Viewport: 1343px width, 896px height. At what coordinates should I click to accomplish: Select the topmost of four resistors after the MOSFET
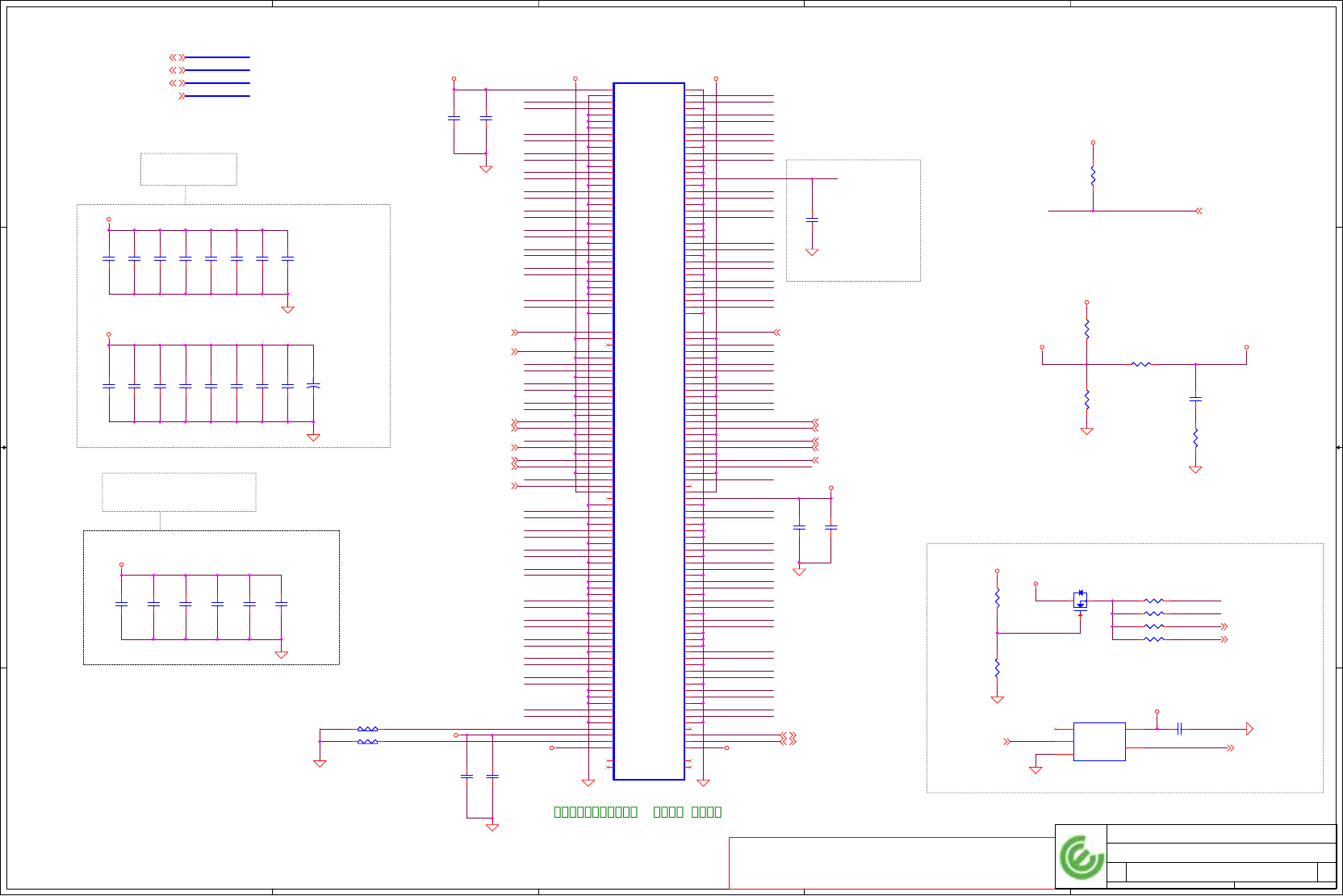tap(1154, 601)
